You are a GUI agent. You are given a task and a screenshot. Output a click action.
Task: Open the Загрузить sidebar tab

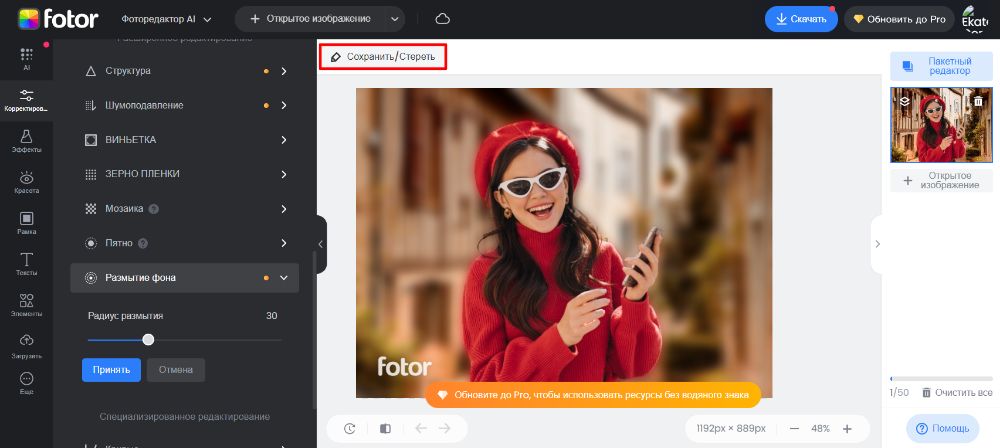pos(26,347)
